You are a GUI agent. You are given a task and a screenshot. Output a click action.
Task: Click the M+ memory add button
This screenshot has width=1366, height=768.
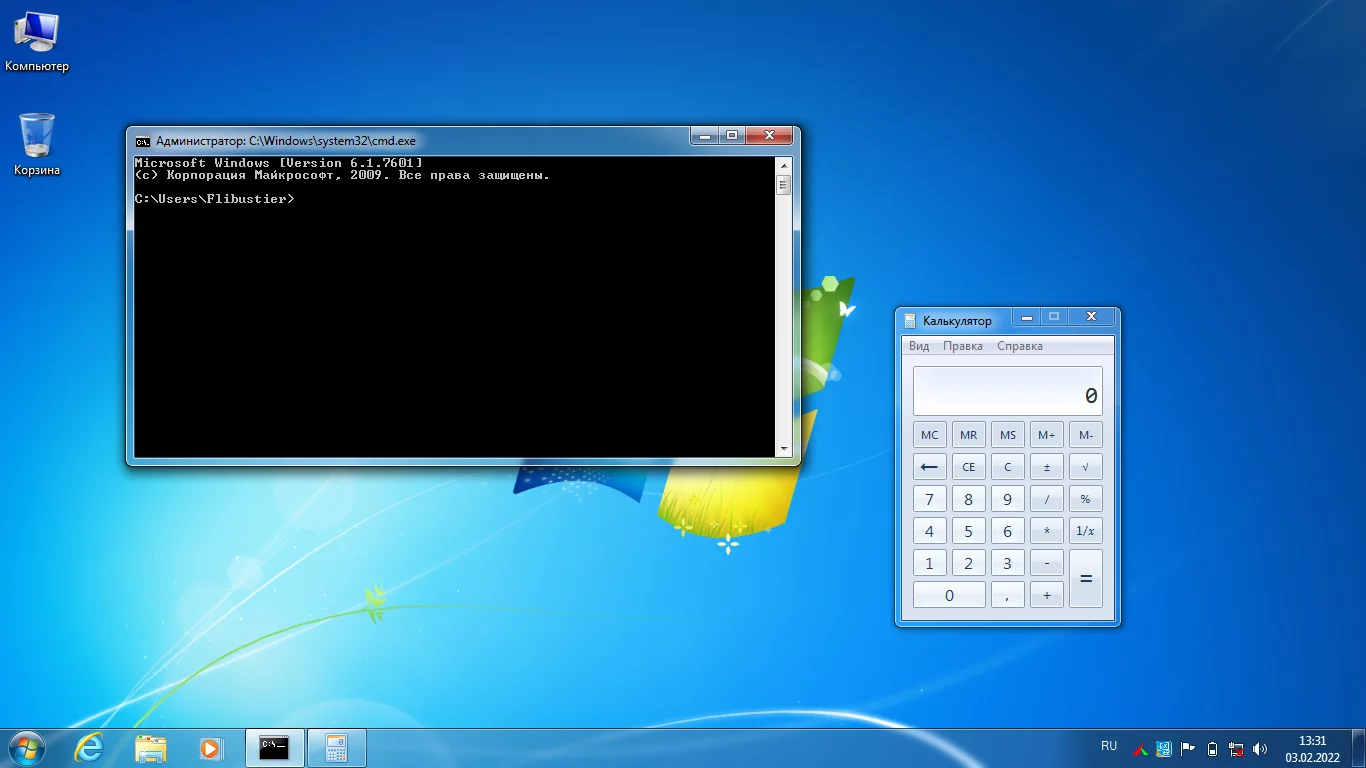[1046, 435]
